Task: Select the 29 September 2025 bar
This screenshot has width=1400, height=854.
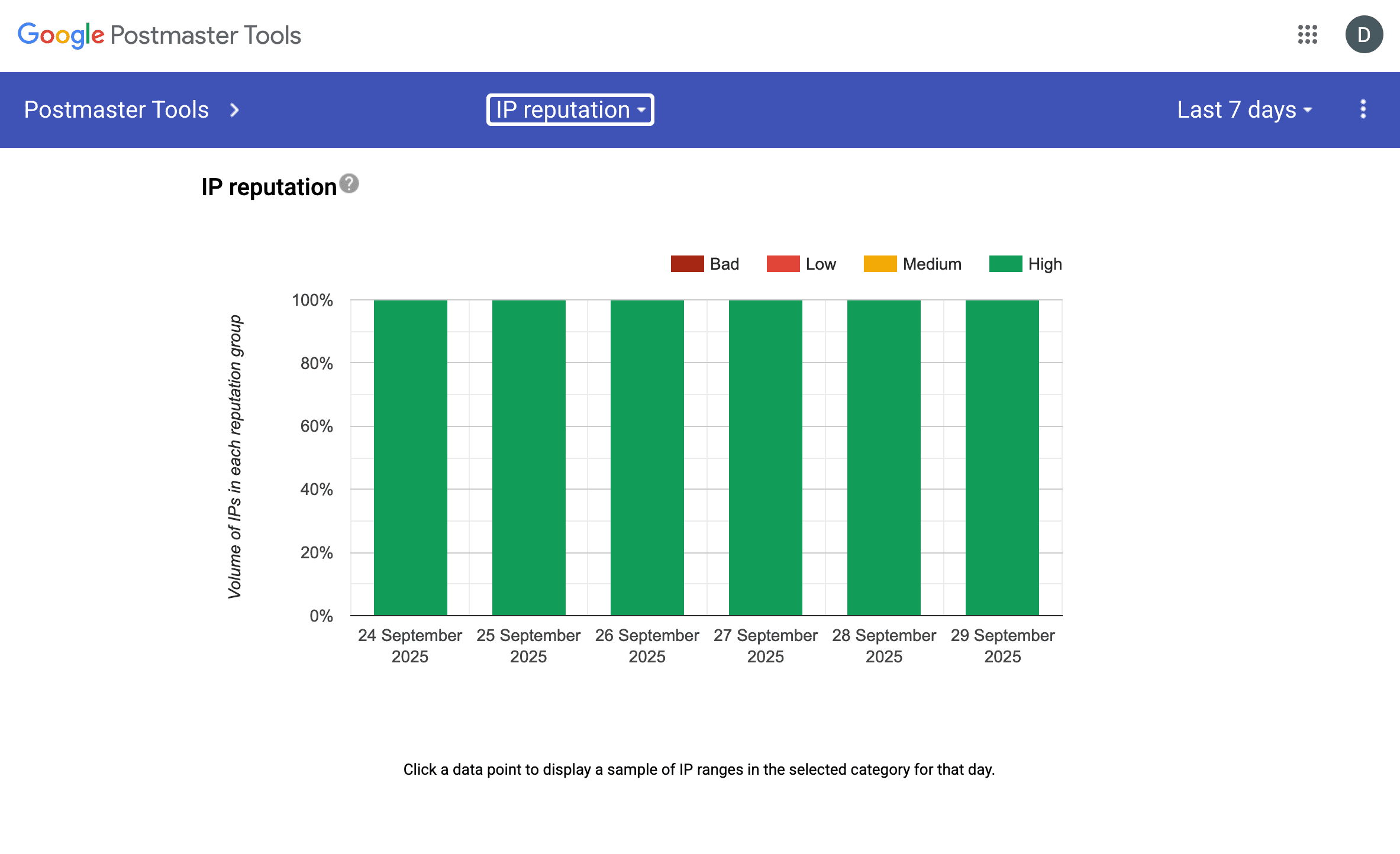Action: (x=1002, y=457)
